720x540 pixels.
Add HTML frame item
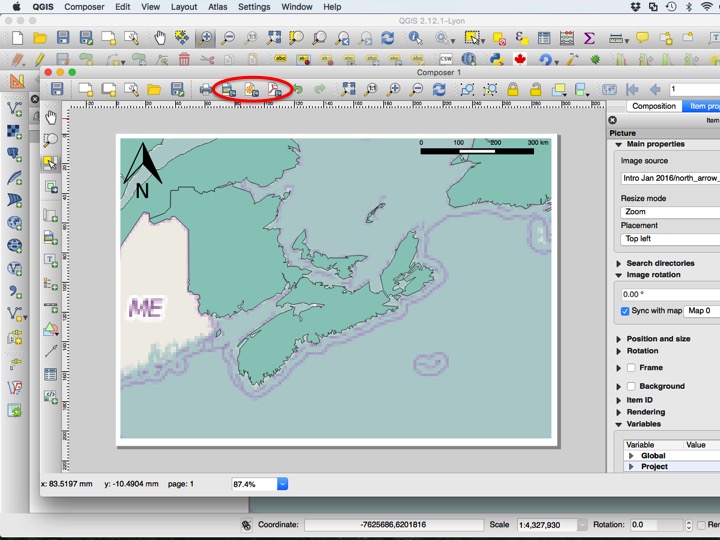pyautogui.click(x=51, y=396)
